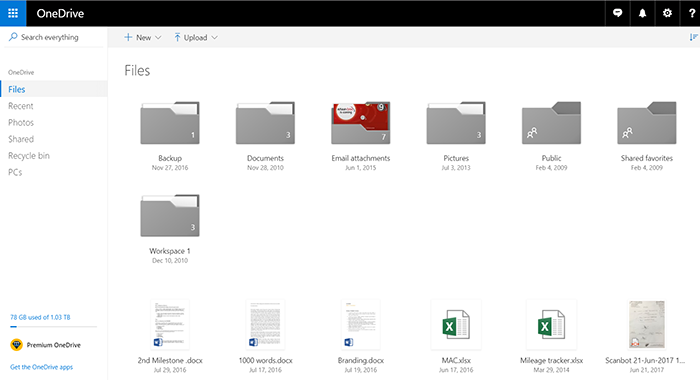
Task: Go to Photos in the sidebar
Action: [21, 122]
